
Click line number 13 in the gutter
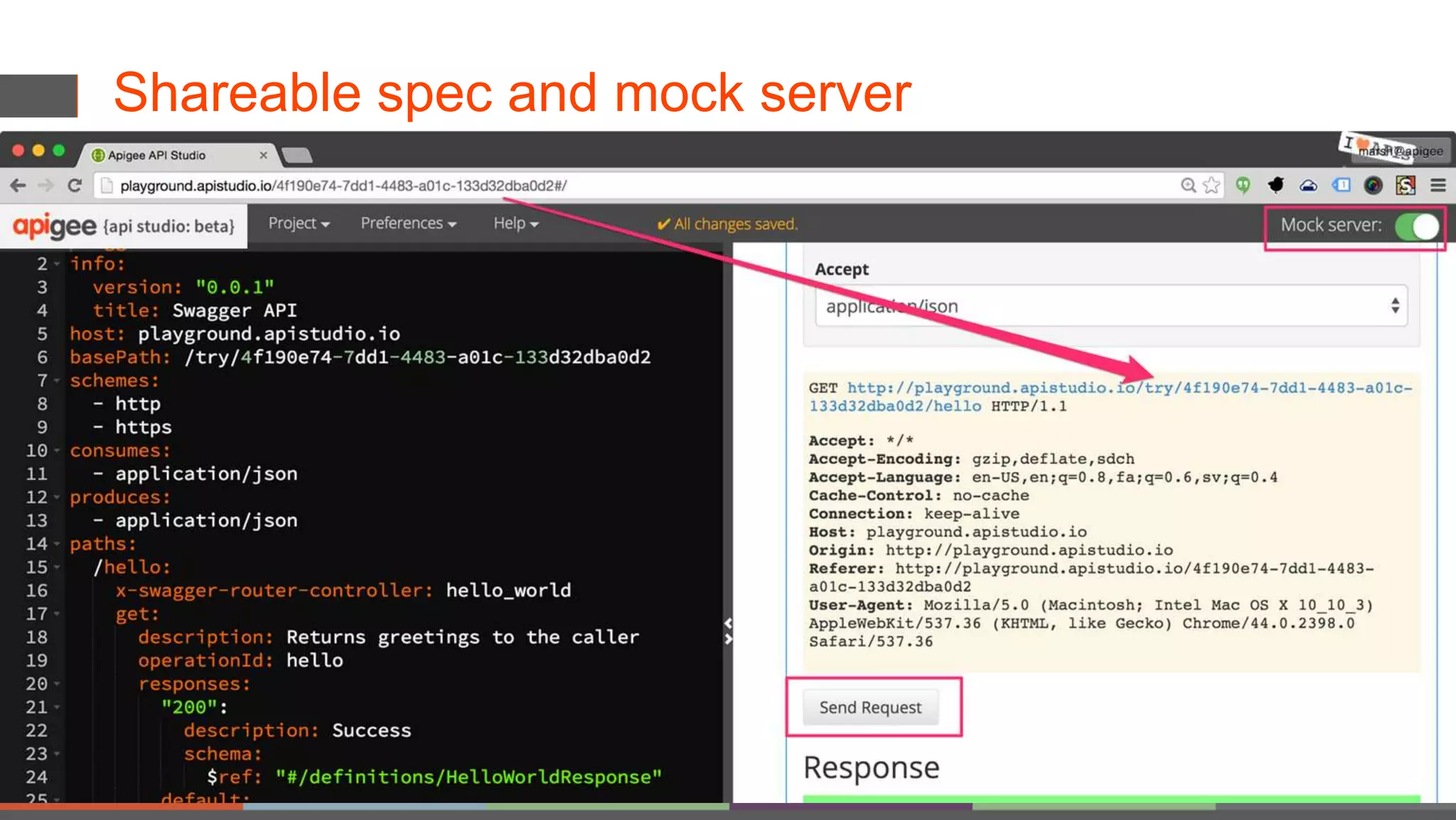click(37, 521)
